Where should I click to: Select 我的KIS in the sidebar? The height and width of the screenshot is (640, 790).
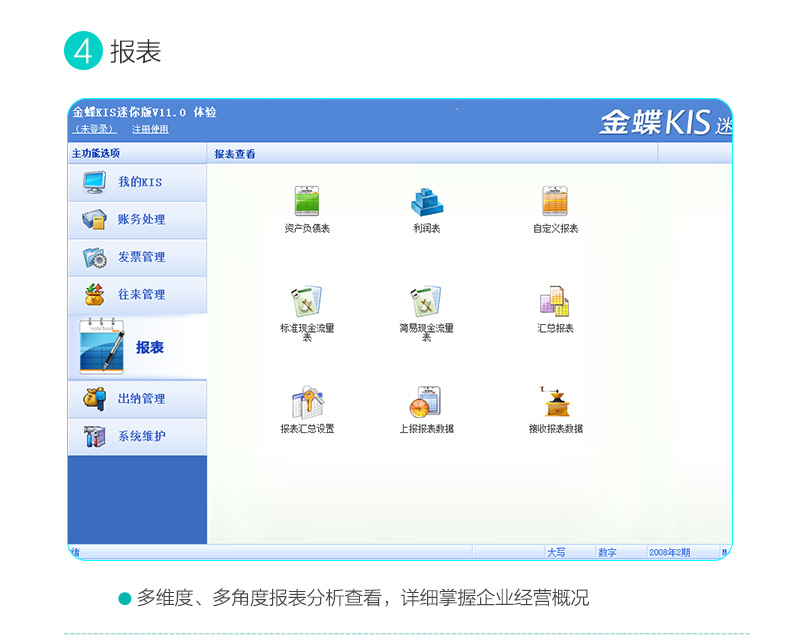[138, 182]
